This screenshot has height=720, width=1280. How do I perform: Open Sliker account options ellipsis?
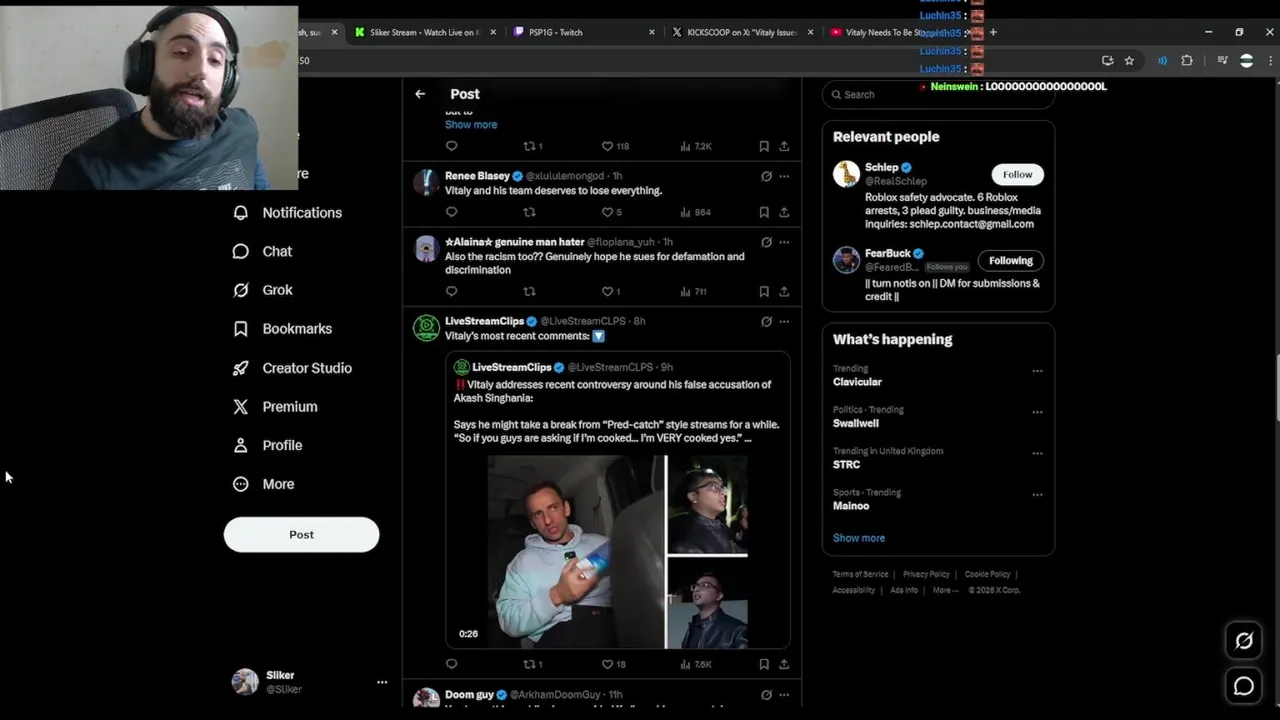(381, 682)
